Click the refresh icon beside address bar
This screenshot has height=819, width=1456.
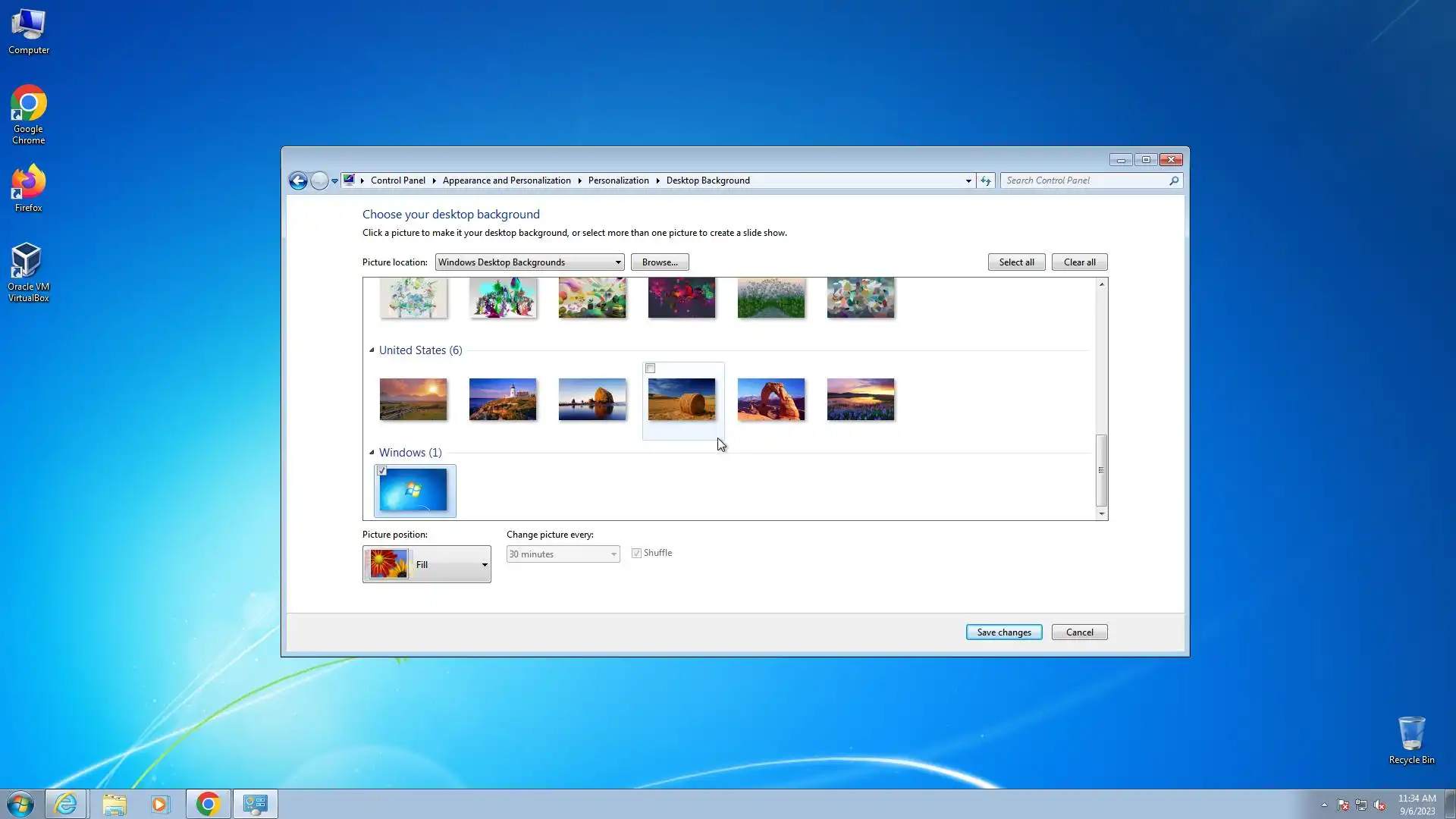(985, 180)
